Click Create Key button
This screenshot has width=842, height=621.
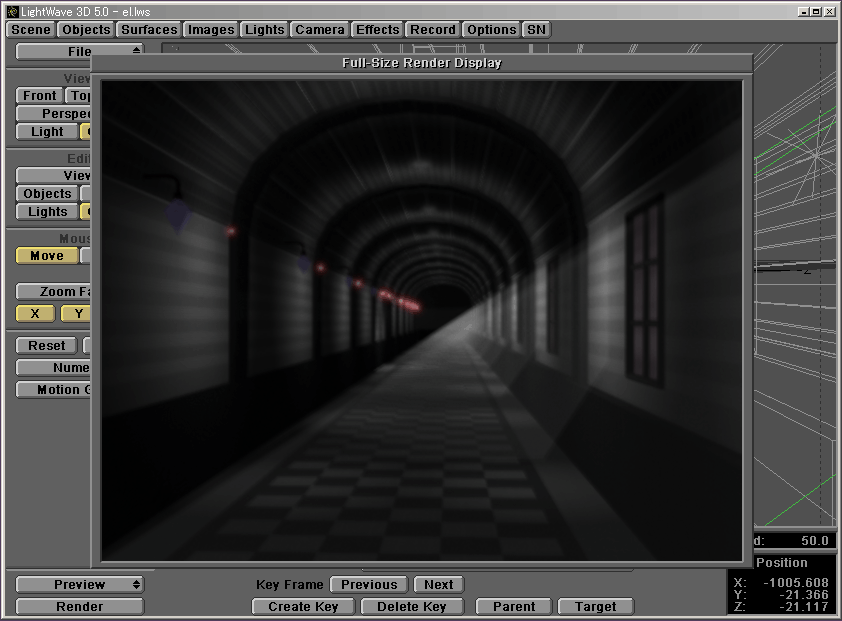tap(303, 607)
